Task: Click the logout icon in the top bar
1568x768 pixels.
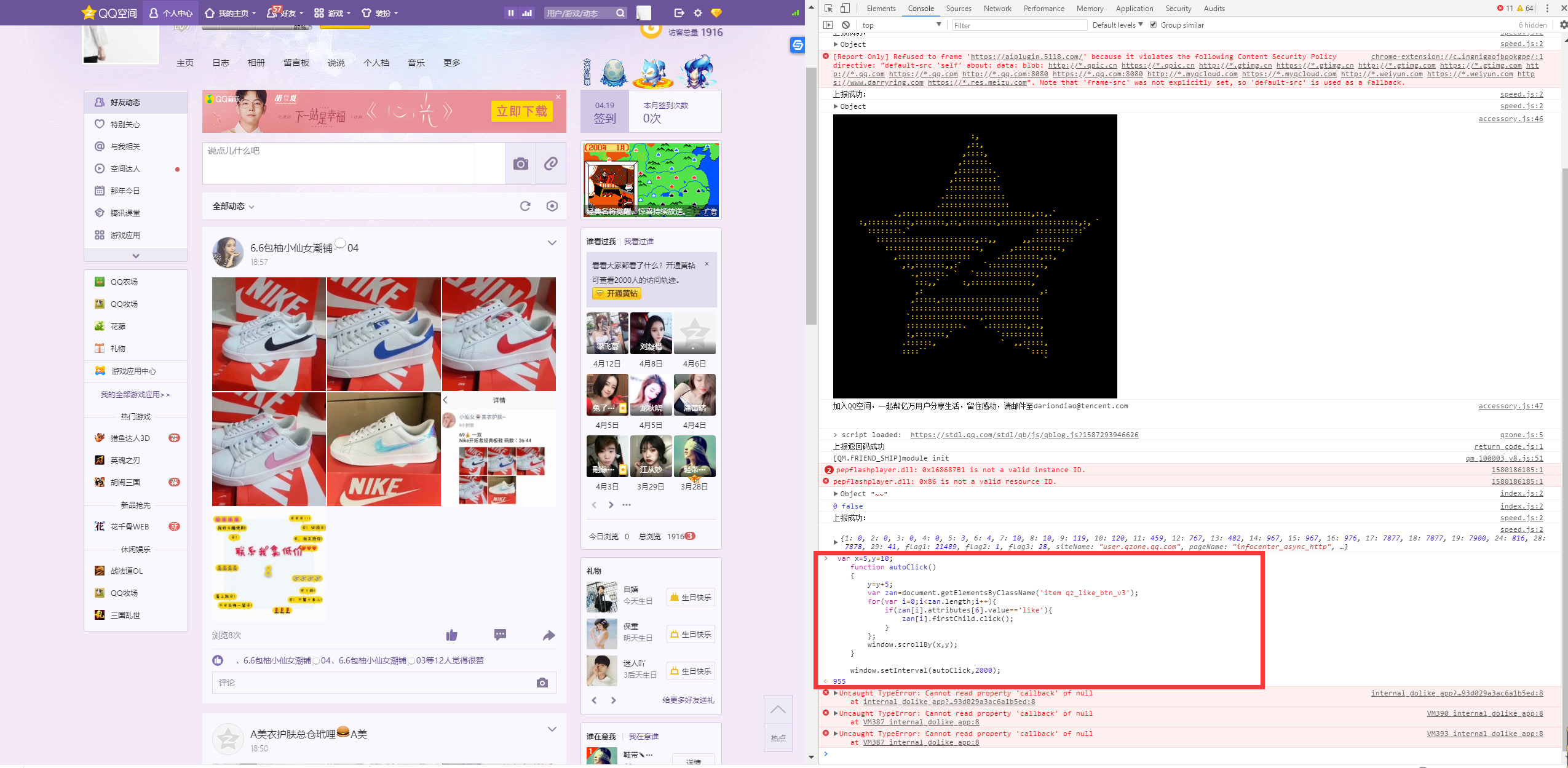Action: [679, 13]
